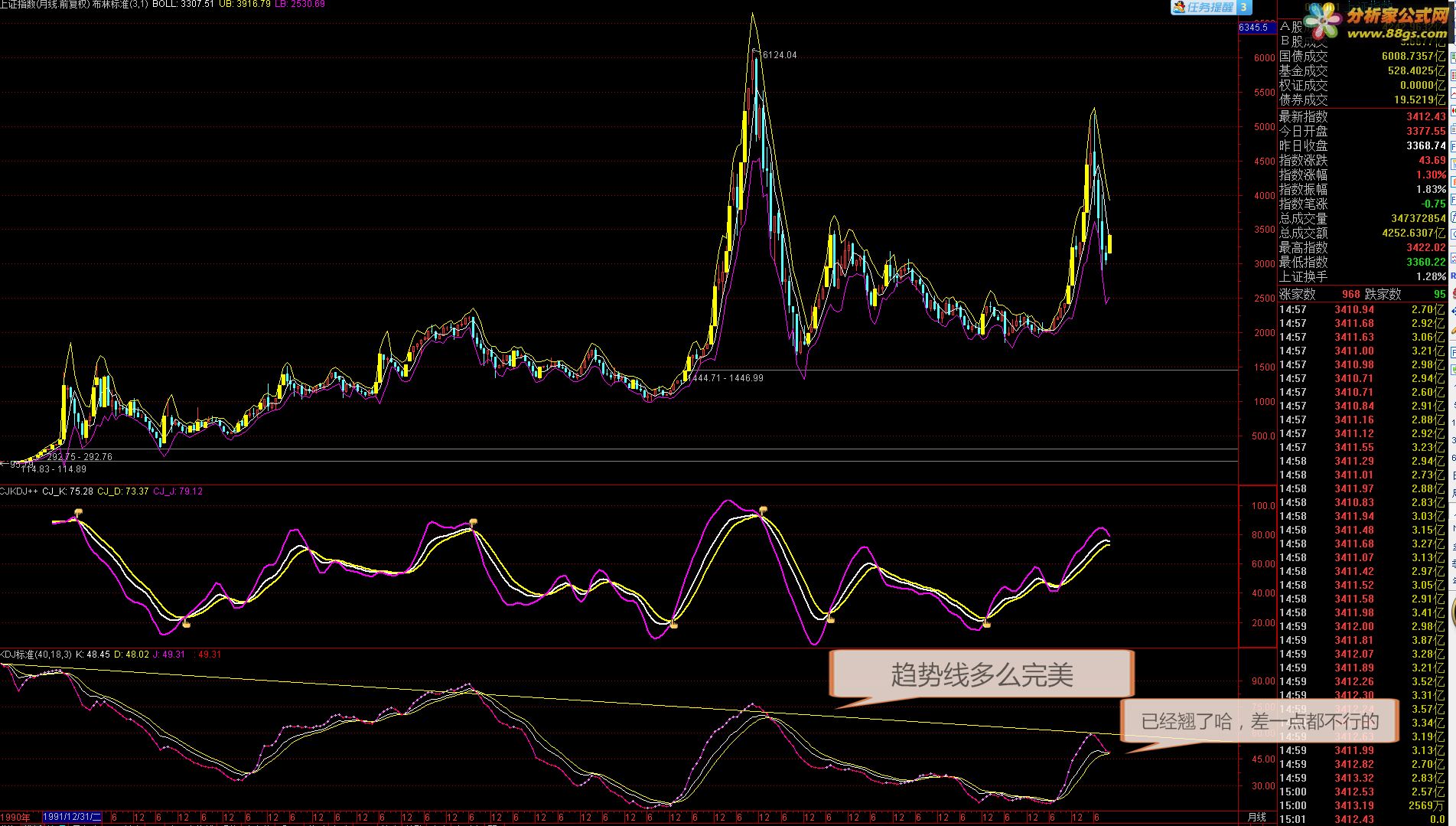The height and width of the screenshot is (826, 1456).
Task: Click the D: 48.02 readout
Action: [x=132, y=655]
